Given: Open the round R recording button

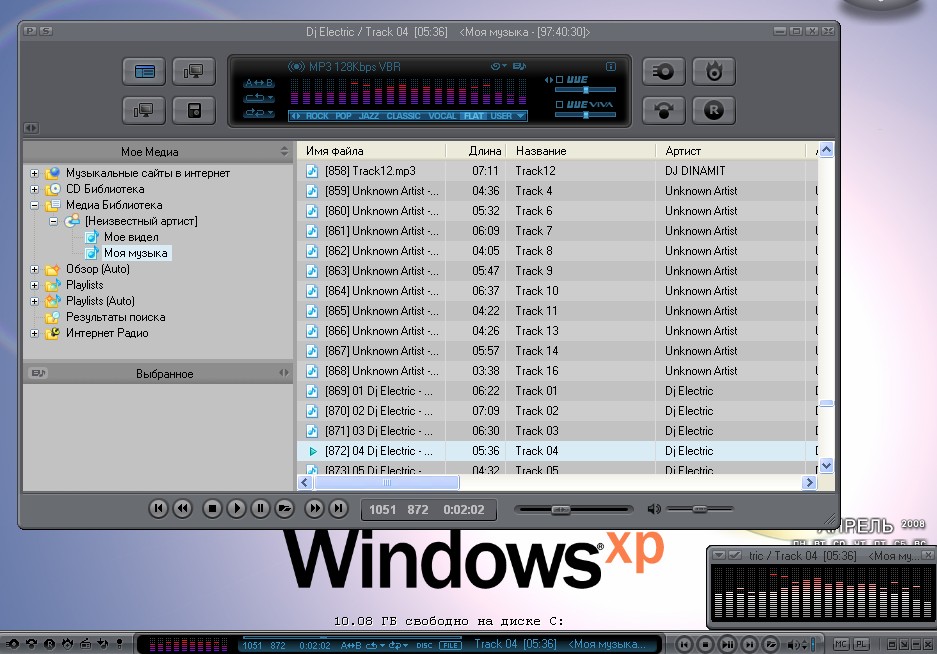Looking at the screenshot, I should (x=714, y=111).
